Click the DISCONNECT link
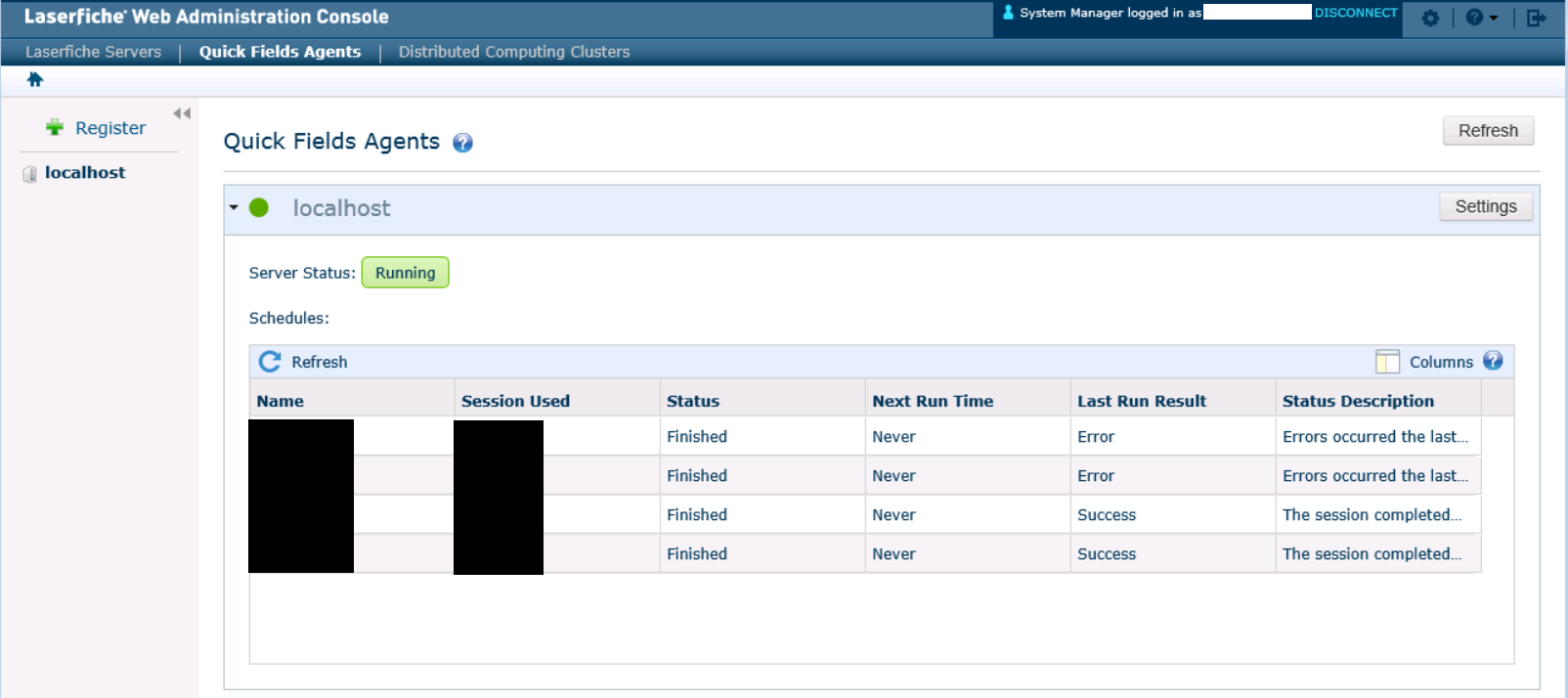The image size is (1568, 698). tap(1355, 13)
